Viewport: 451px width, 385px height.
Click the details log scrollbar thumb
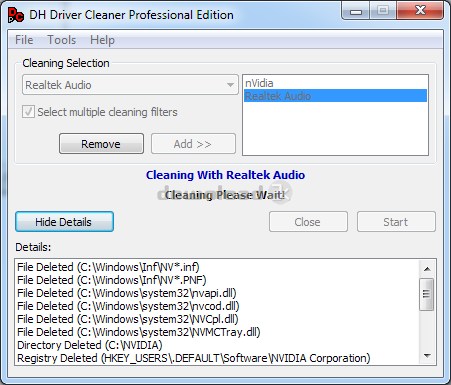(x=426, y=294)
